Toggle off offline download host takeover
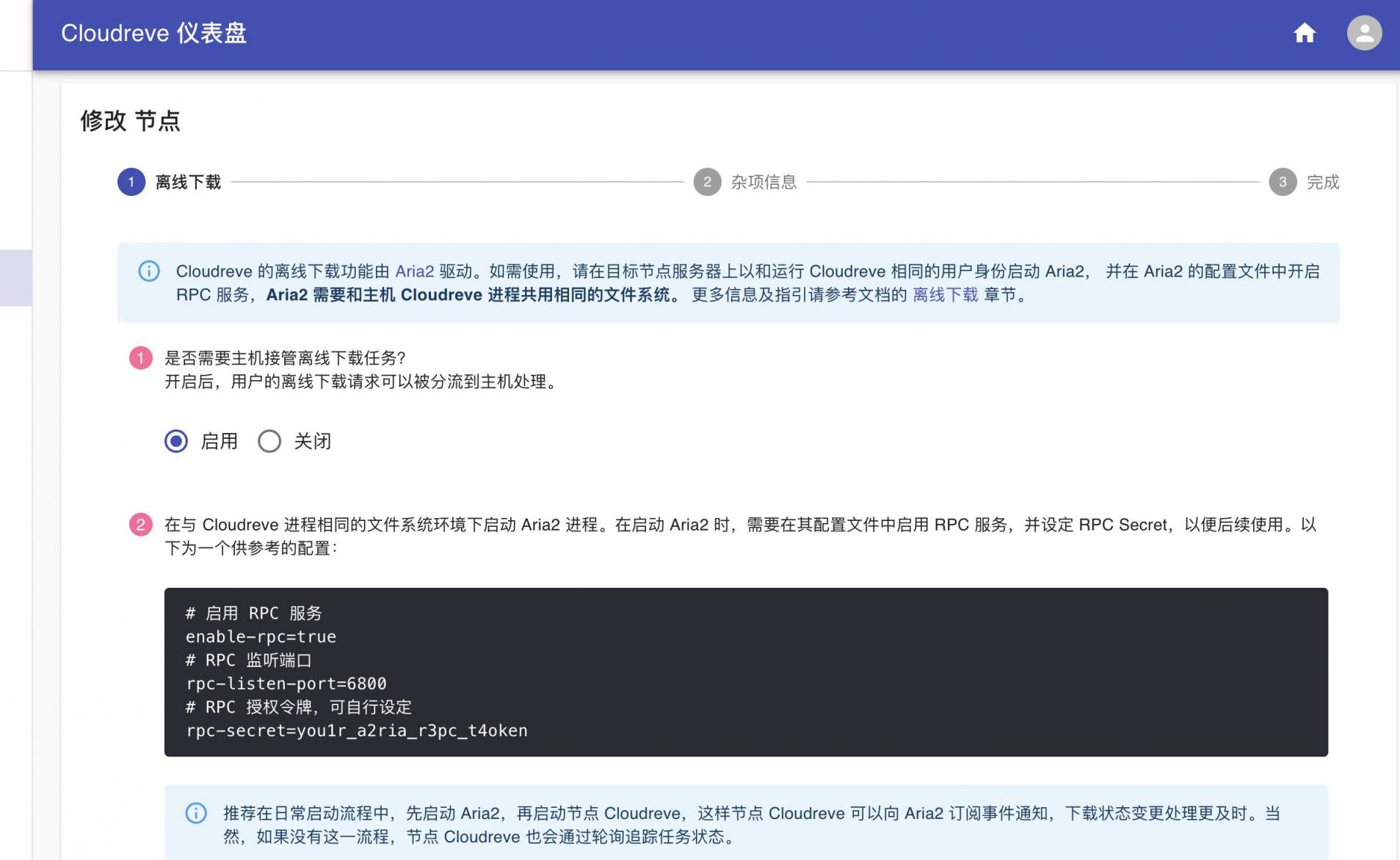Viewport: 1400px width, 860px height. (269, 441)
